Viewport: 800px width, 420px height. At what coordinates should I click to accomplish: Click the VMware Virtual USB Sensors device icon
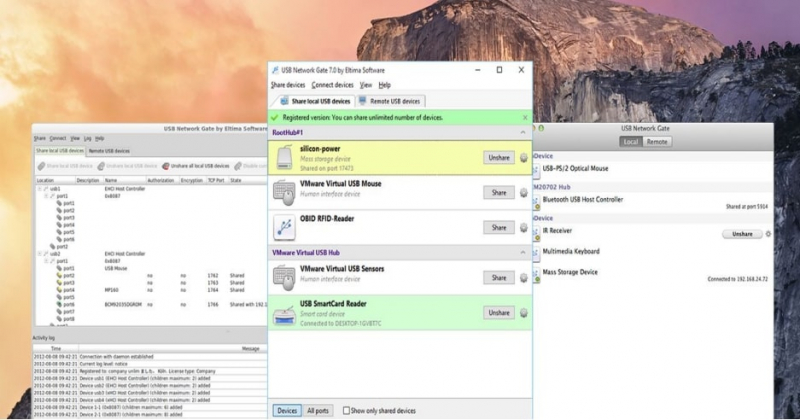(284, 278)
